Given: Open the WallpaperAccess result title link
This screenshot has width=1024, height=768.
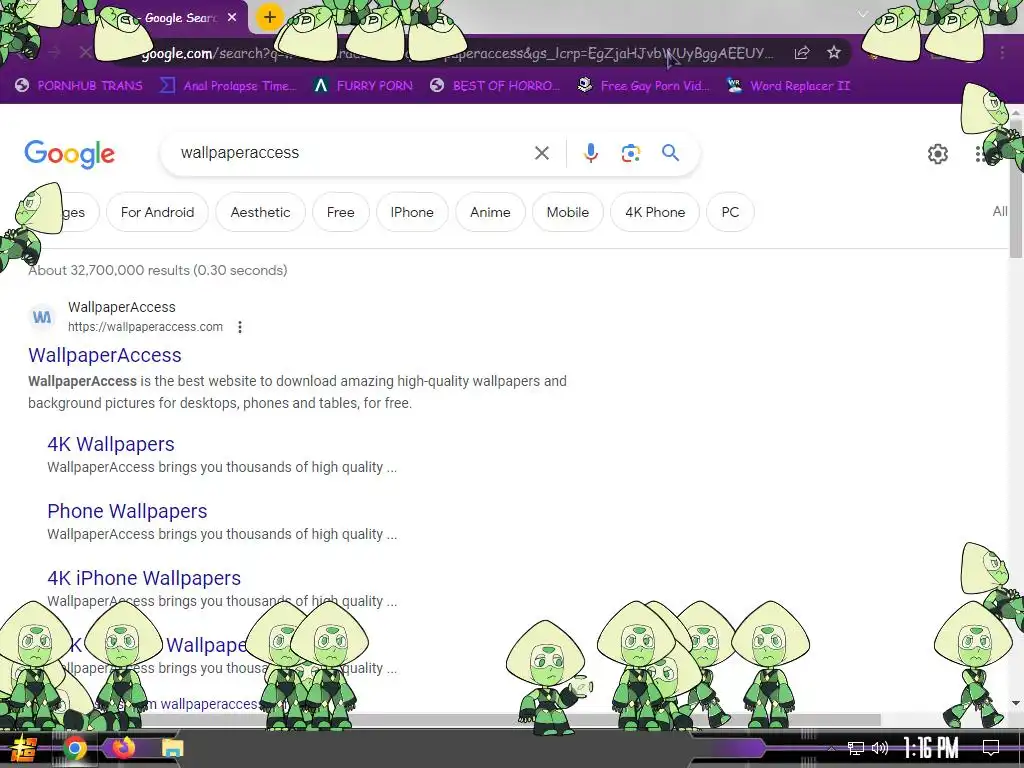Looking at the screenshot, I should [105, 355].
